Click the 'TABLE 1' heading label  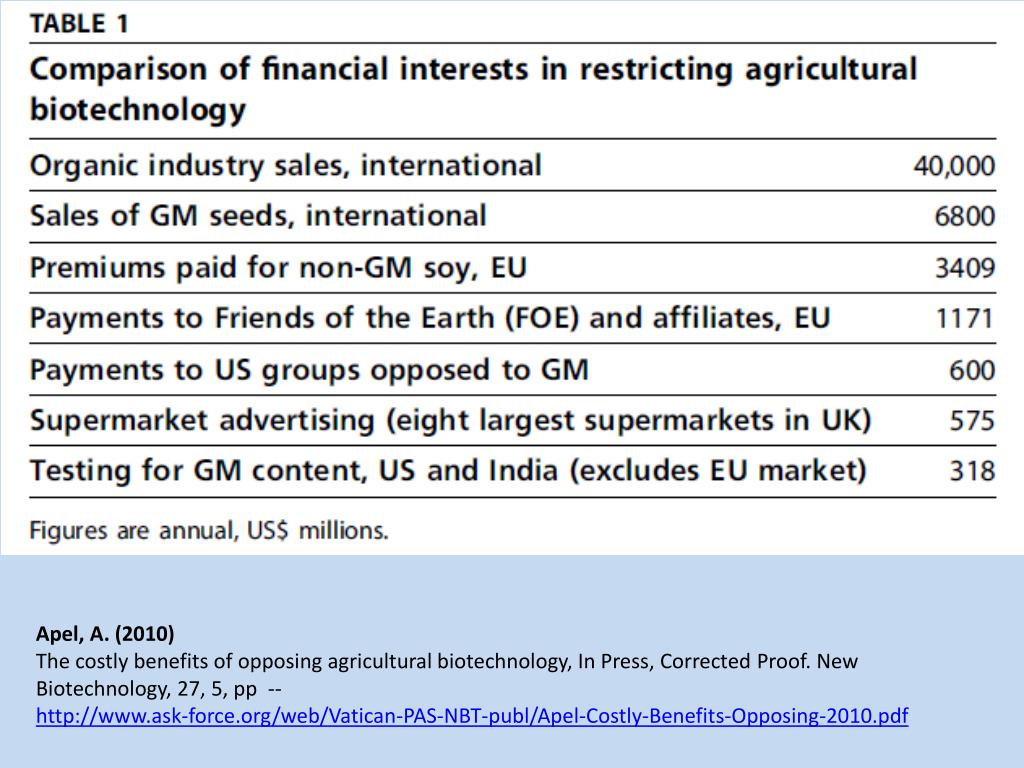click(79, 24)
